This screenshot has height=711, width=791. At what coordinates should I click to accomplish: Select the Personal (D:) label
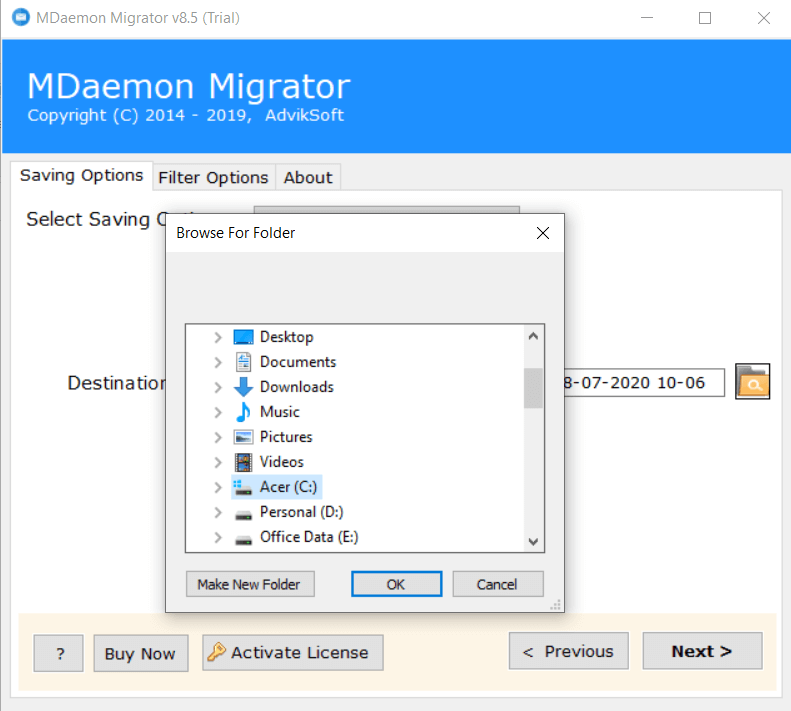pos(301,512)
